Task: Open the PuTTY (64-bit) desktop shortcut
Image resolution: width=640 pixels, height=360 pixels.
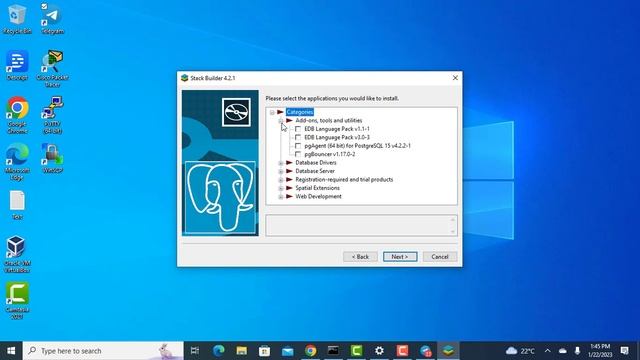Action: point(52,115)
